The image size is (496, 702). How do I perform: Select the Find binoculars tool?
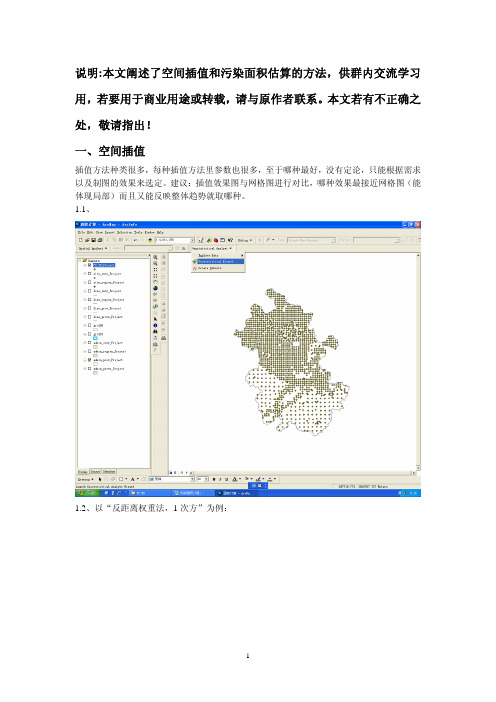click(155, 332)
